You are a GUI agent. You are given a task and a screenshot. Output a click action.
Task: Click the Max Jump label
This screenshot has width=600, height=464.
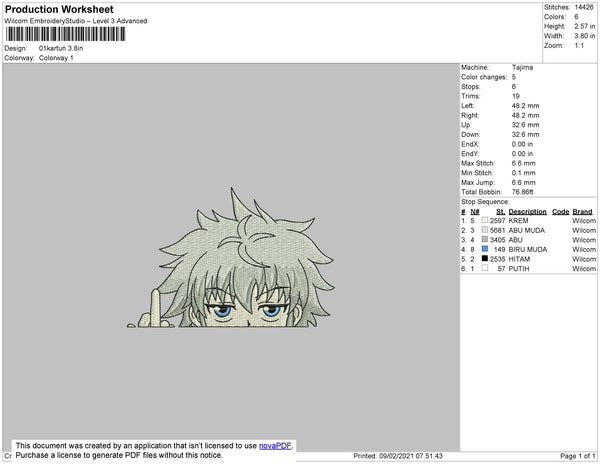click(478, 182)
